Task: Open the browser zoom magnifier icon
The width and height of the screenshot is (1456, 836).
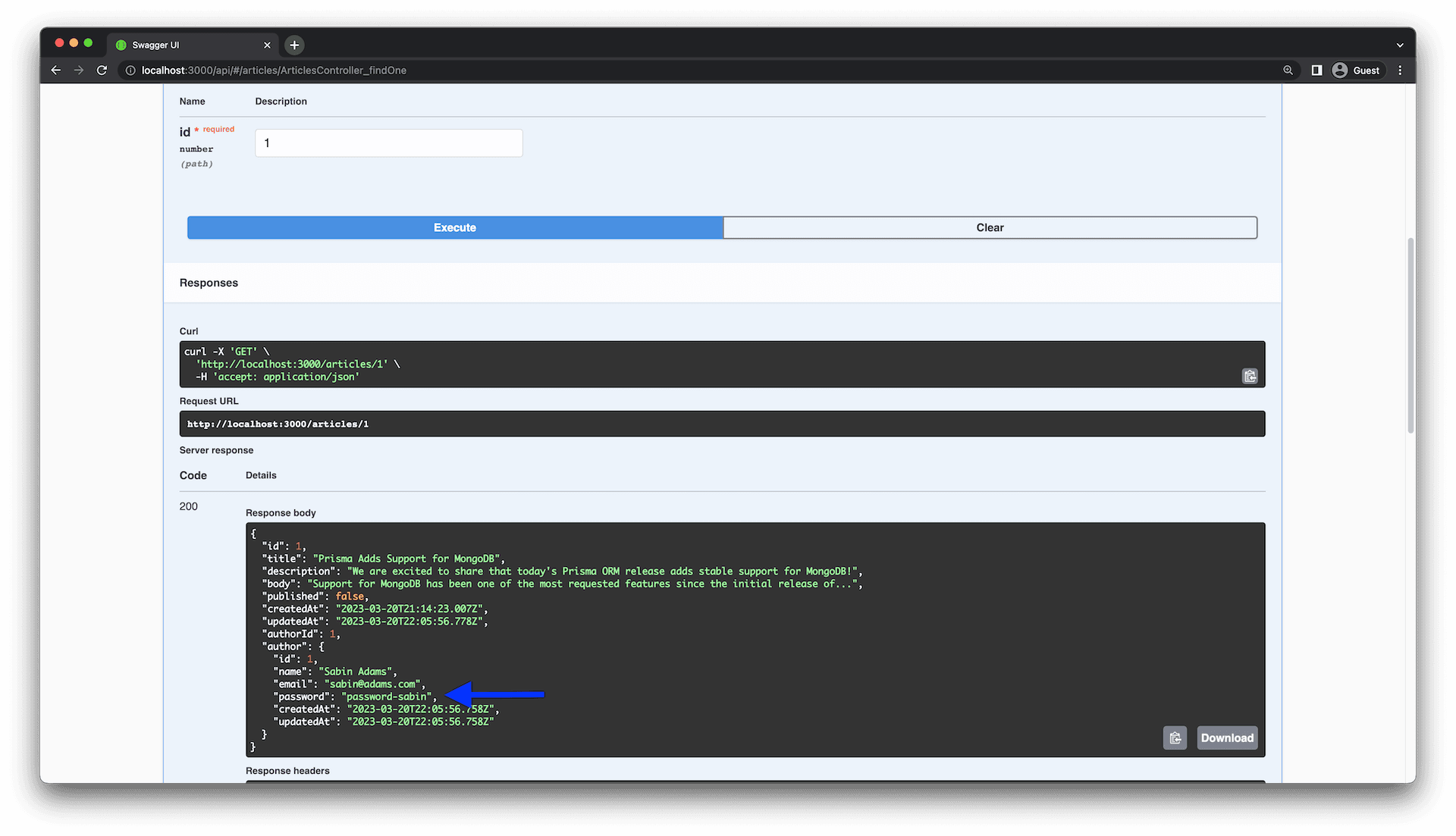Action: (x=1288, y=70)
